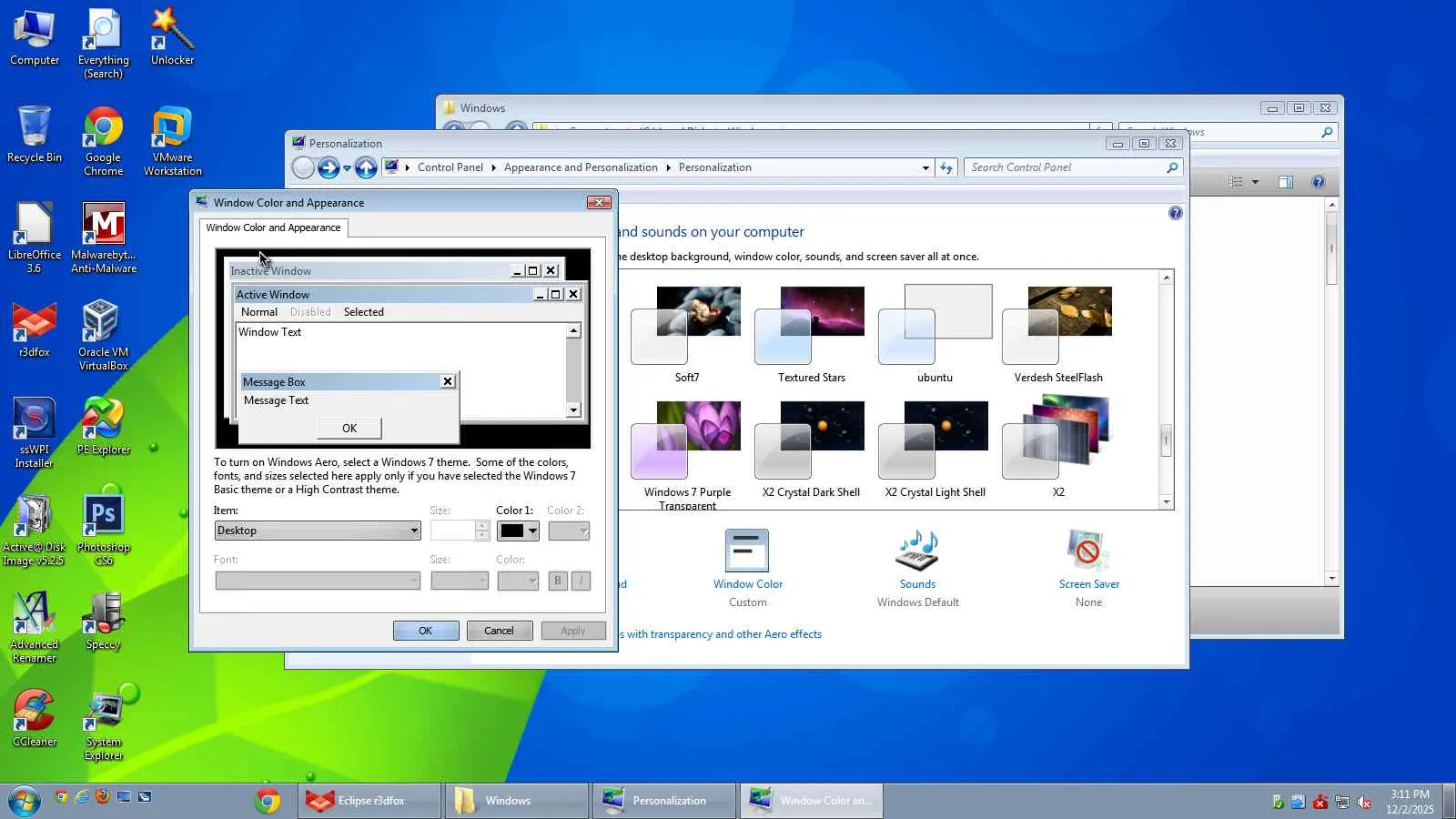Open the muted volume tray icon

point(1364,802)
